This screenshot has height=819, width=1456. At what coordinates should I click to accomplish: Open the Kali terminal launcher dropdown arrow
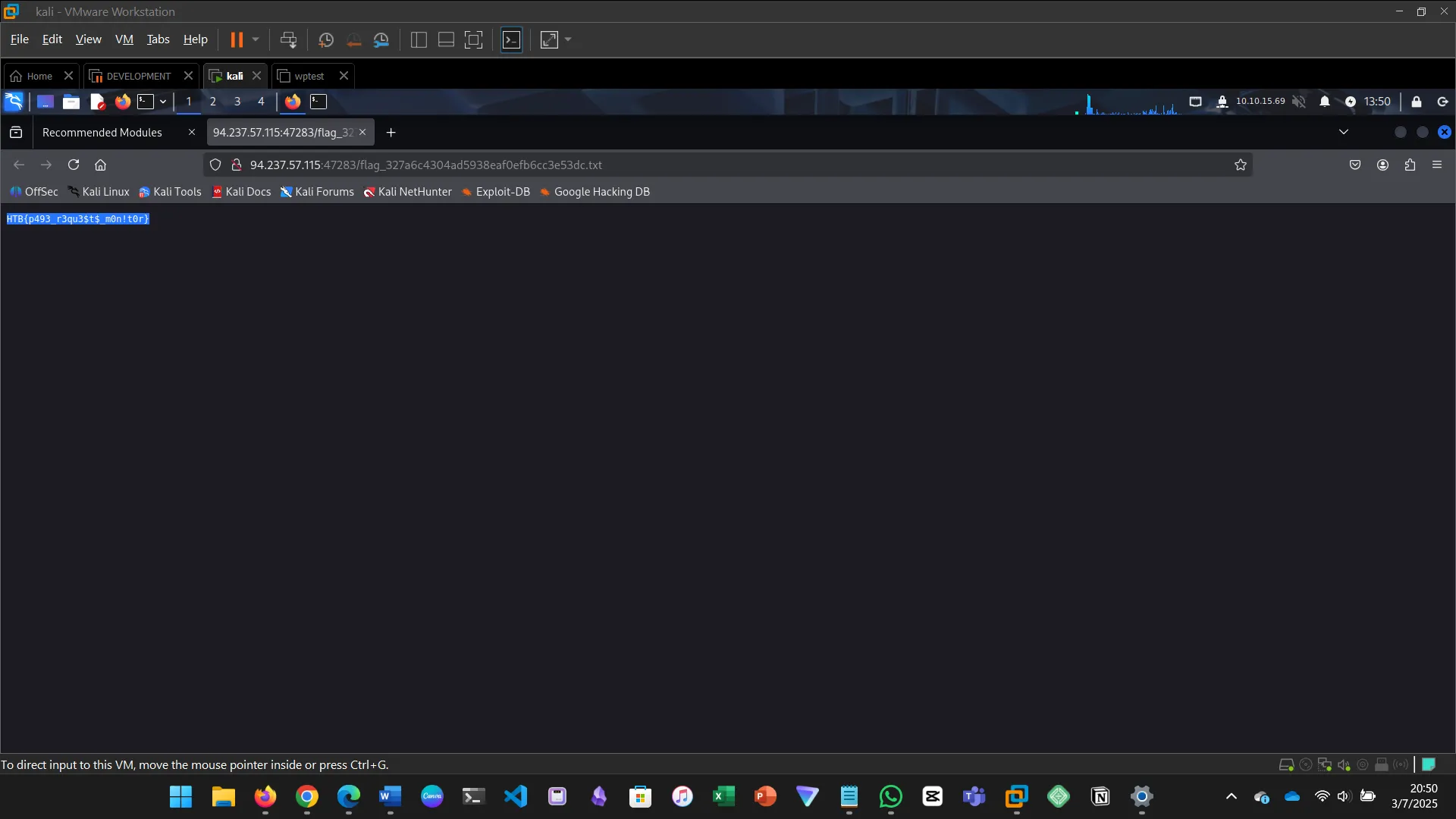pyautogui.click(x=163, y=102)
